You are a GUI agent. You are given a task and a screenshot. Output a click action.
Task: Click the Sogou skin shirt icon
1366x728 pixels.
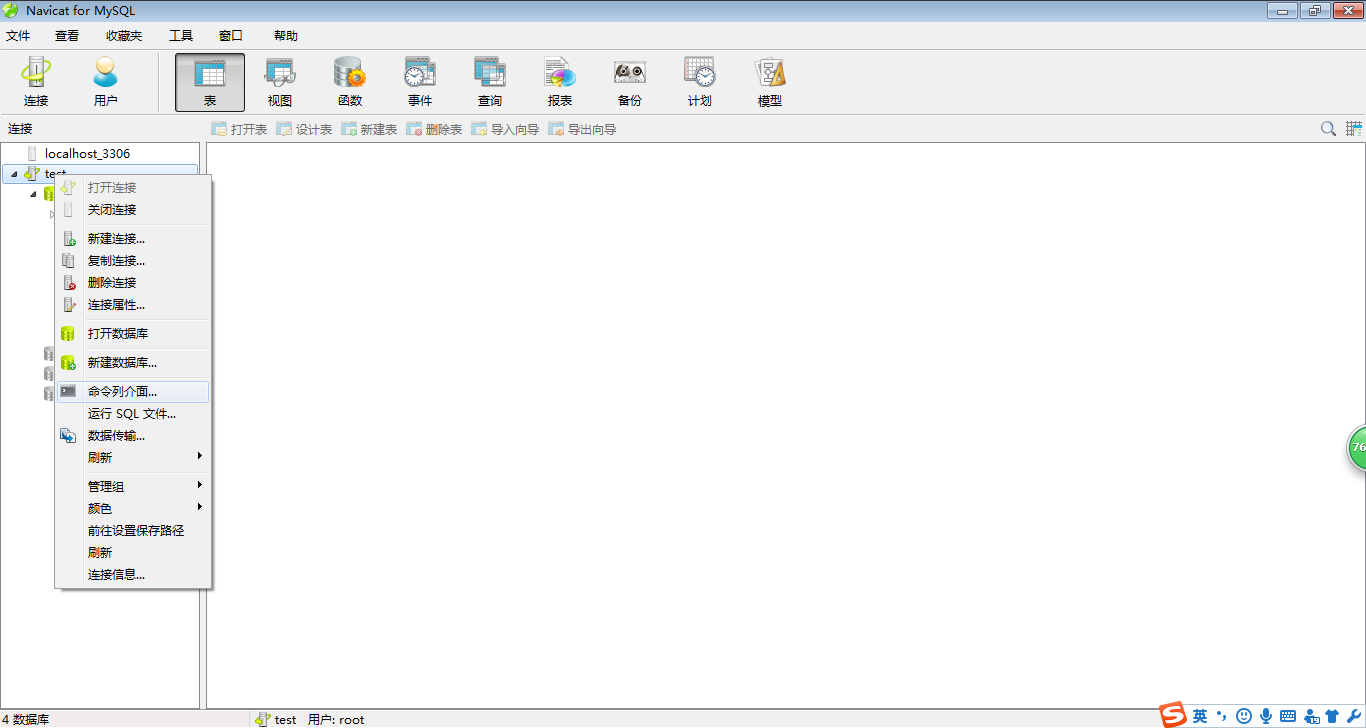1332,716
